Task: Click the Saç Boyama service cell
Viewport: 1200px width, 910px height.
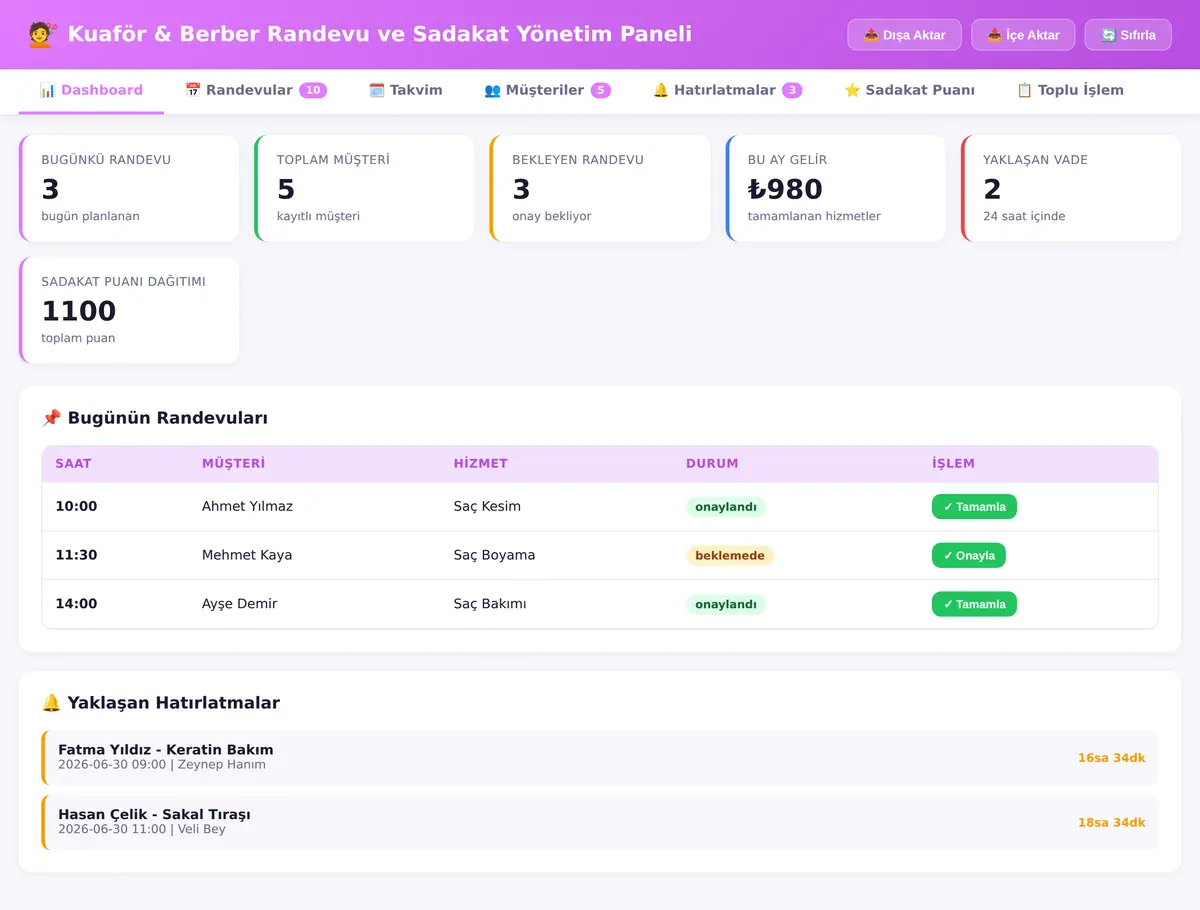Action: [x=494, y=555]
